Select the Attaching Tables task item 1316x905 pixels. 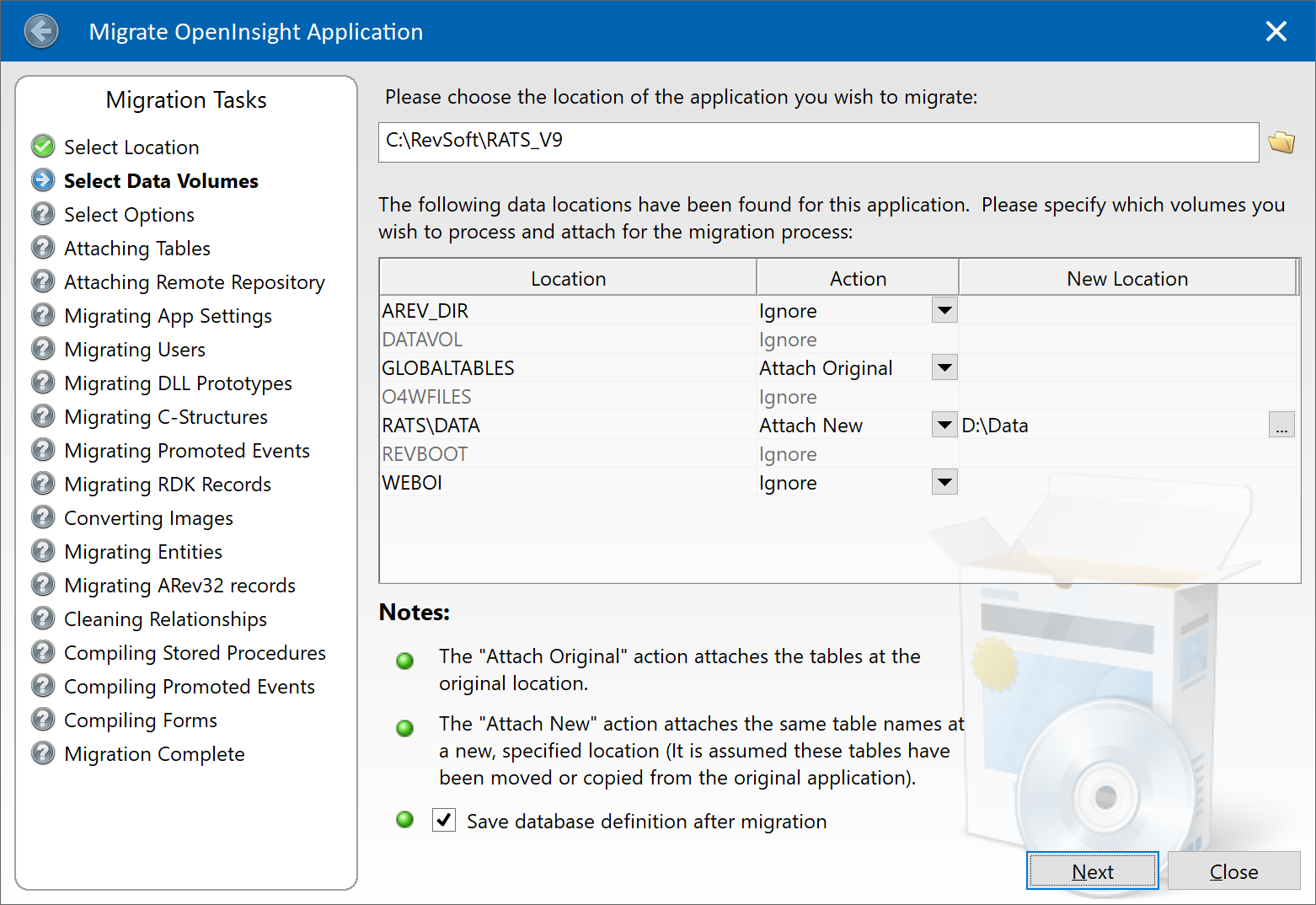tap(137, 249)
